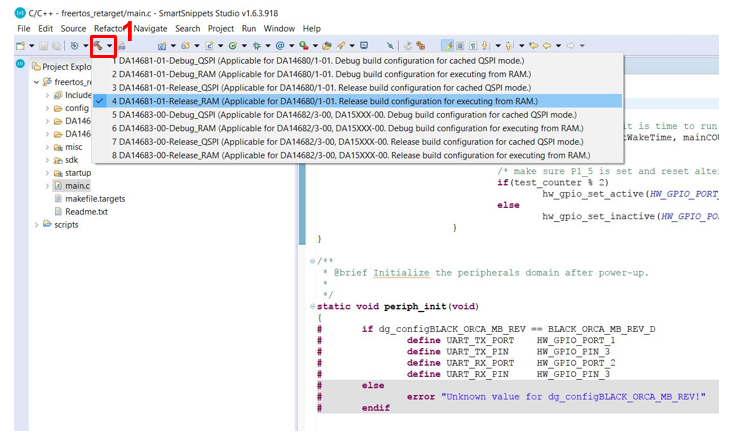
Task: Click the greyed Save icon
Action: [43, 46]
